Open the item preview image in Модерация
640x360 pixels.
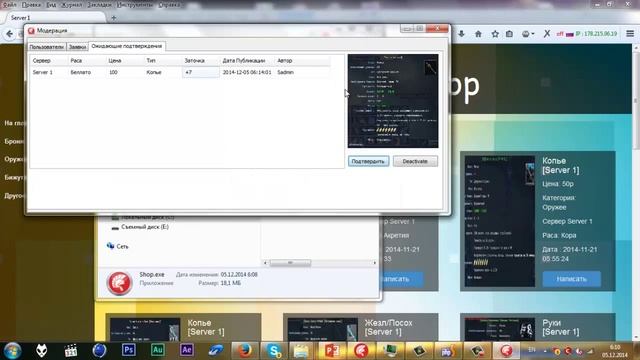(x=393, y=101)
